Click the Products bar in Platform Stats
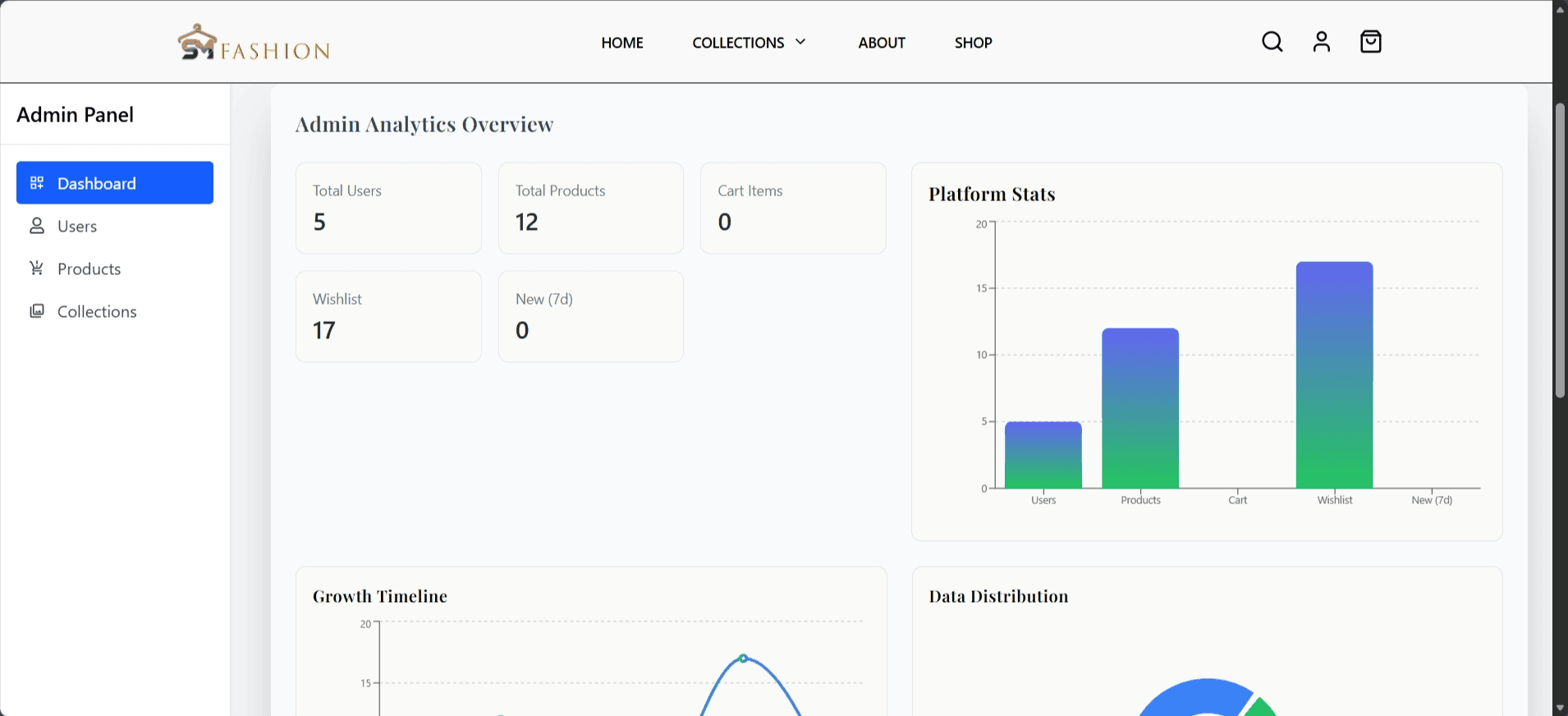The width and height of the screenshot is (1568, 716). point(1140,408)
